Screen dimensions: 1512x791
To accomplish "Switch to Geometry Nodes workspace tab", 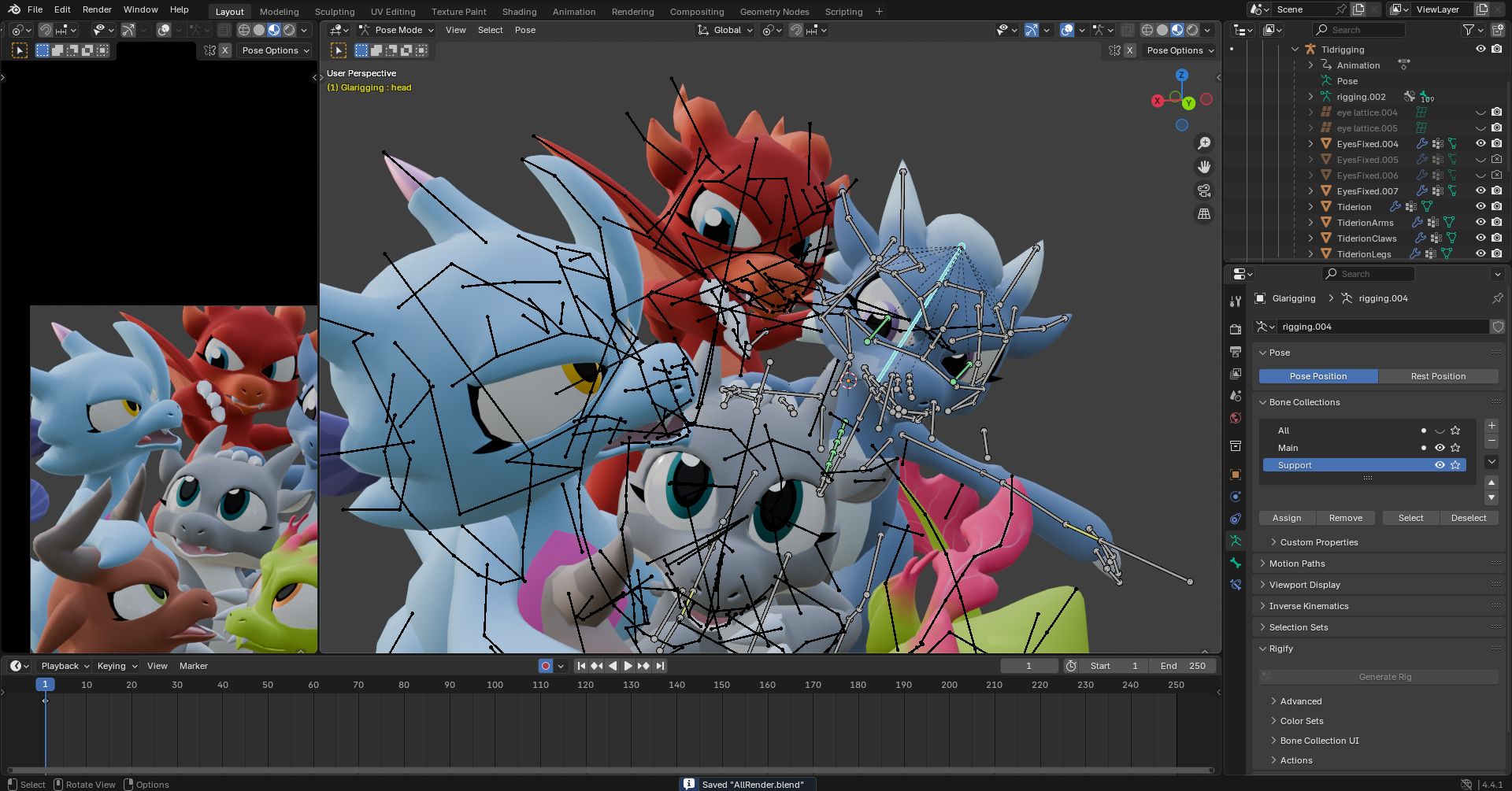I will coord(774,12).
